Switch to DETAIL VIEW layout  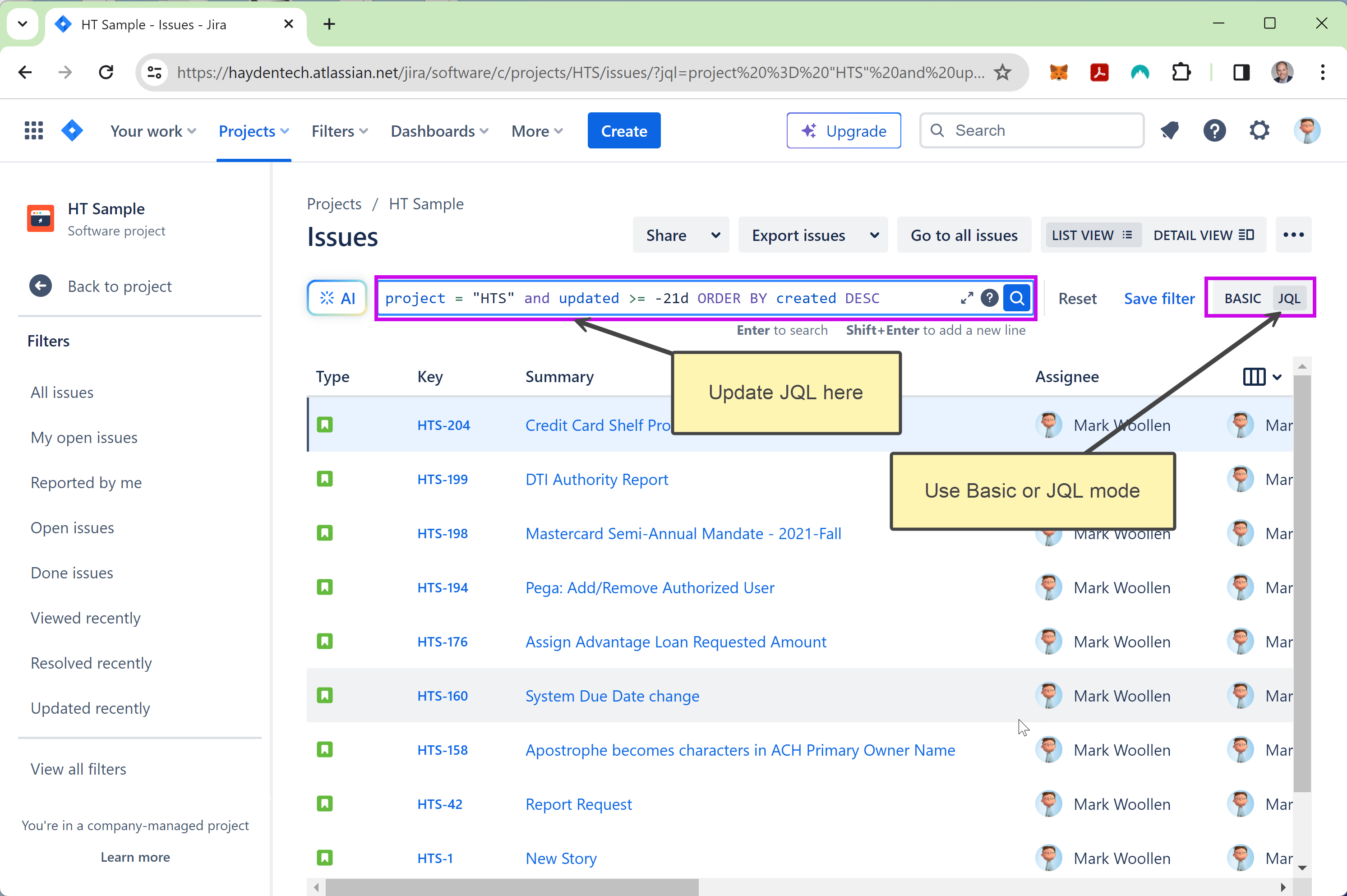pyautogui.click(x=1203, y=236)
